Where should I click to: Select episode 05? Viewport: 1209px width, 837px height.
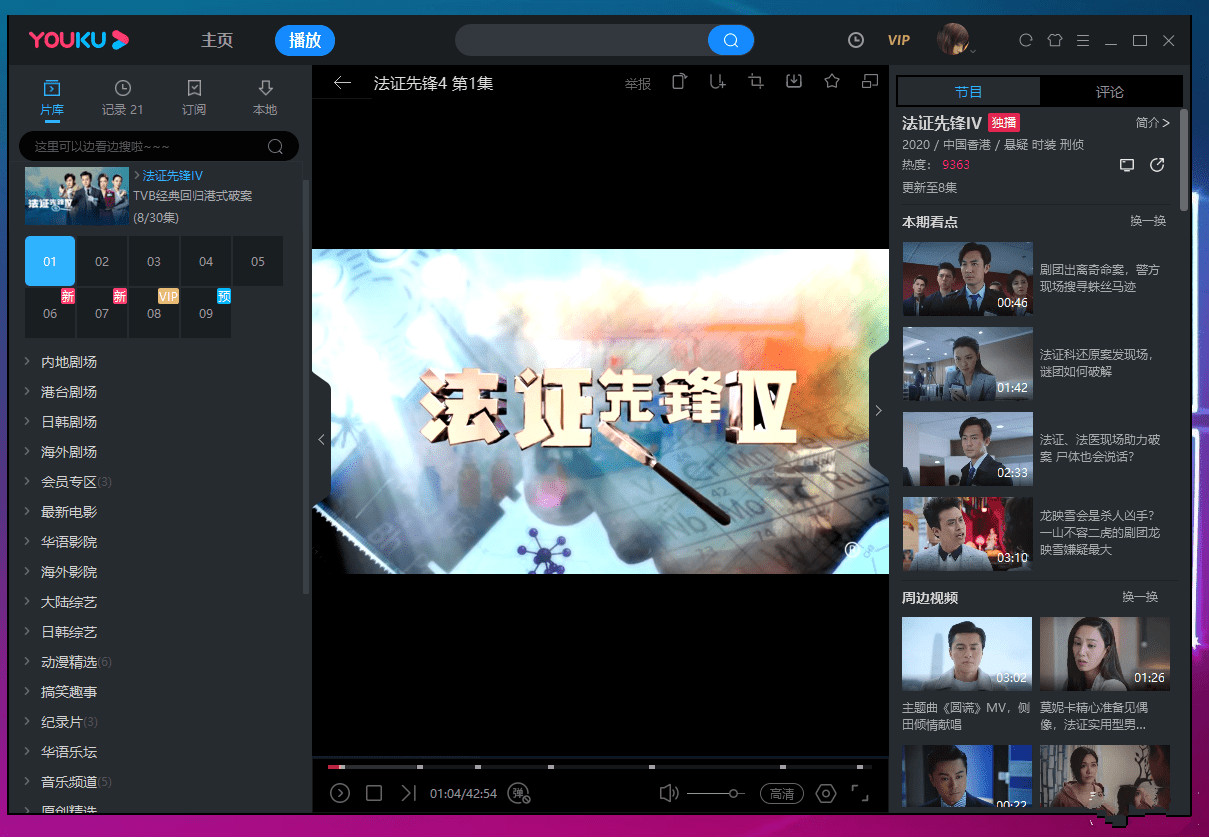[x=258, y=261]
